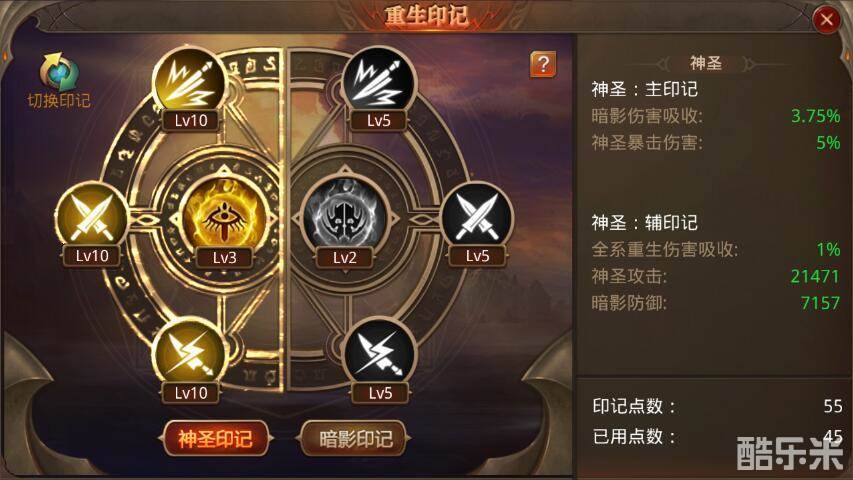Close the 重生印记 window

tap(826, 20)
